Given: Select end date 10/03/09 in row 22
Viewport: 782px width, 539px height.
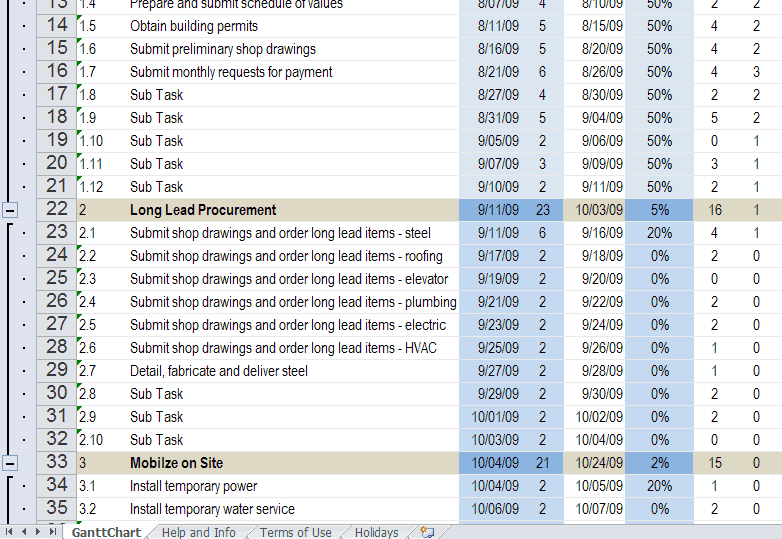Looking at the screenshot, I should point(594,210).
